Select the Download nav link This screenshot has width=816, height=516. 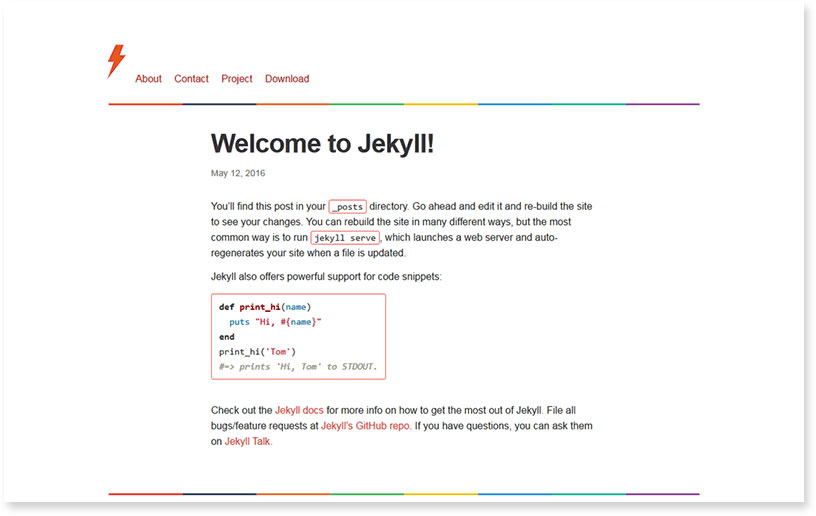(x=287, y=79)
